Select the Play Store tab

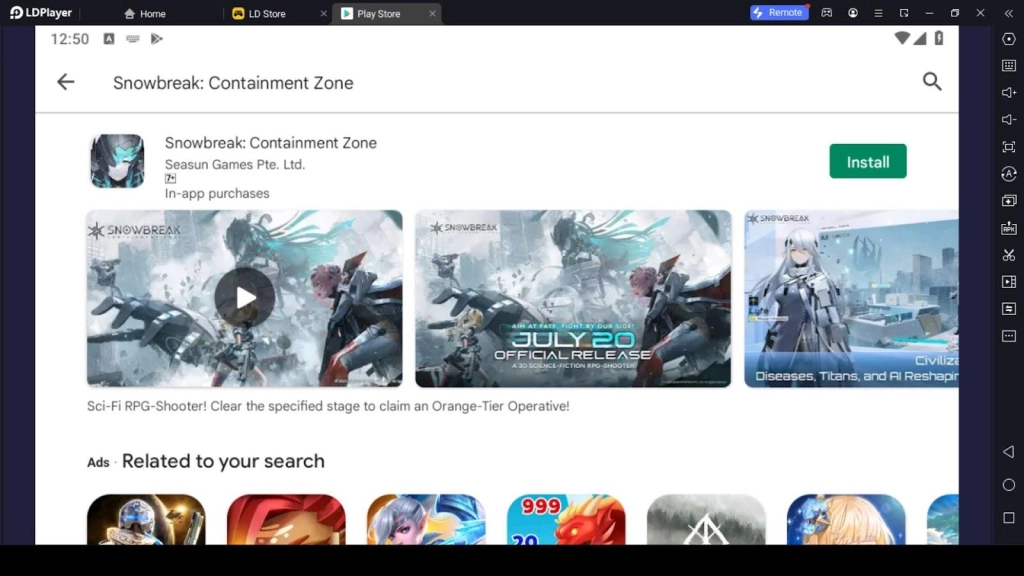tap(371, 13)
